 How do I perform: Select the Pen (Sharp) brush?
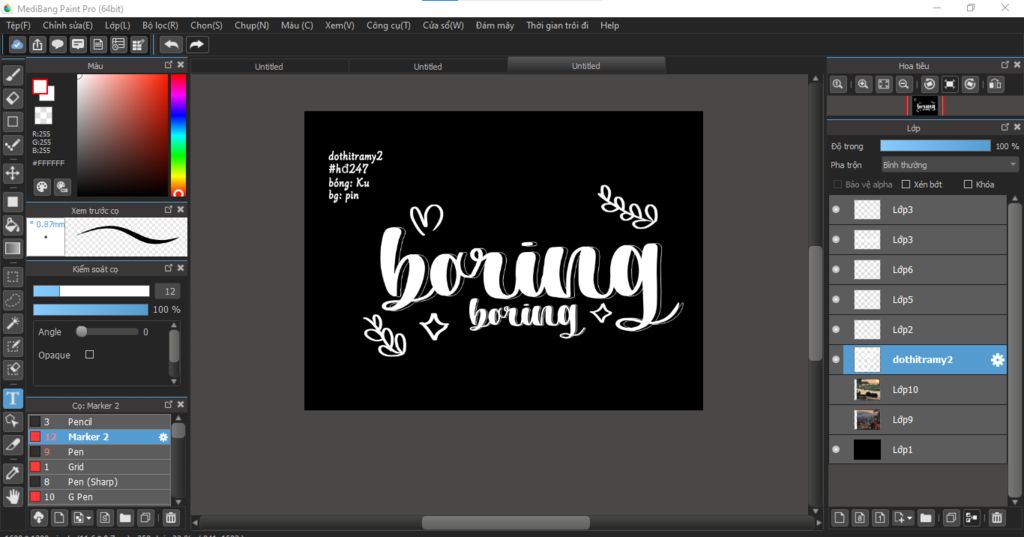tap(99, 482)
